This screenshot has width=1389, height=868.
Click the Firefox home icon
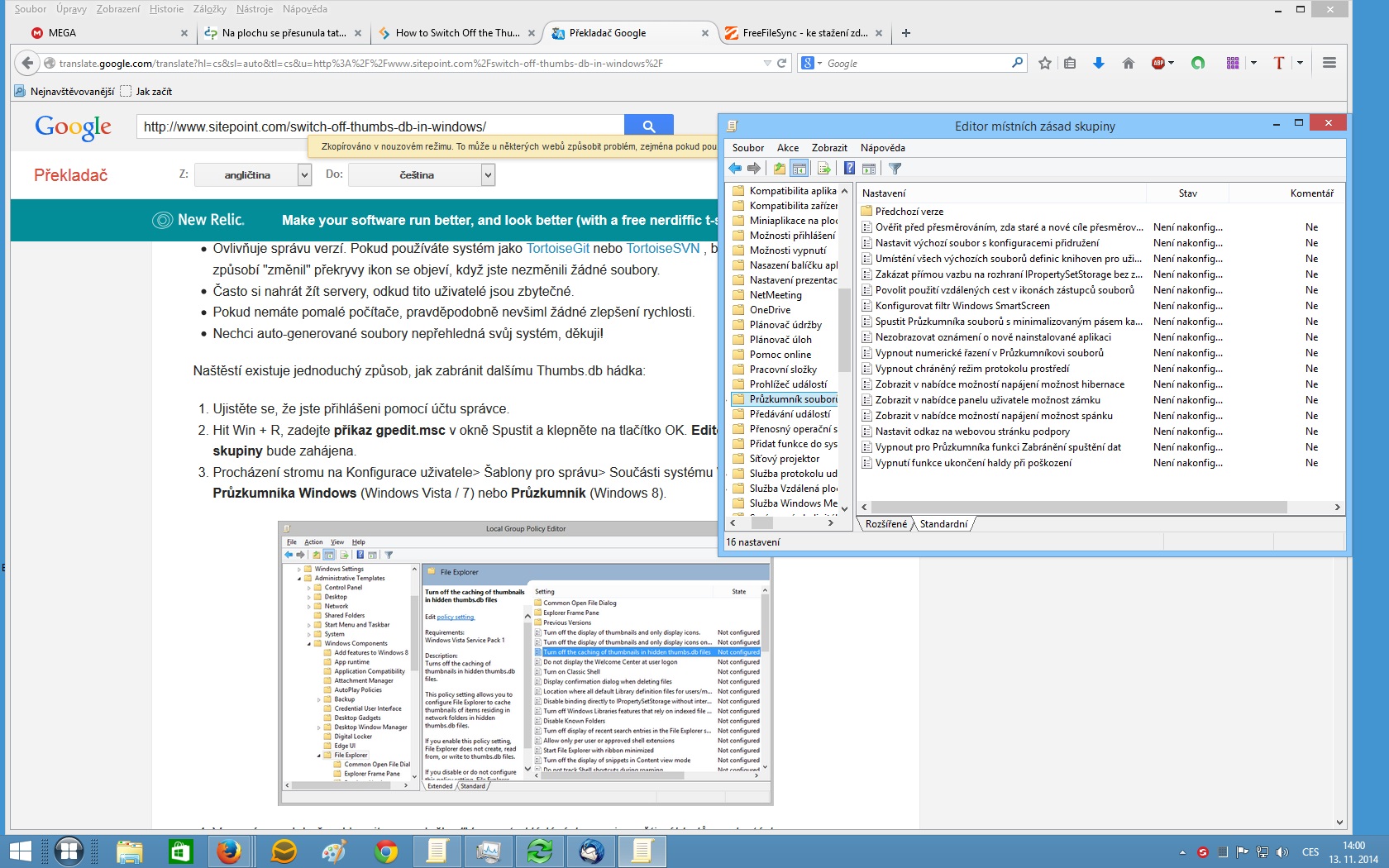point(1128,64)
